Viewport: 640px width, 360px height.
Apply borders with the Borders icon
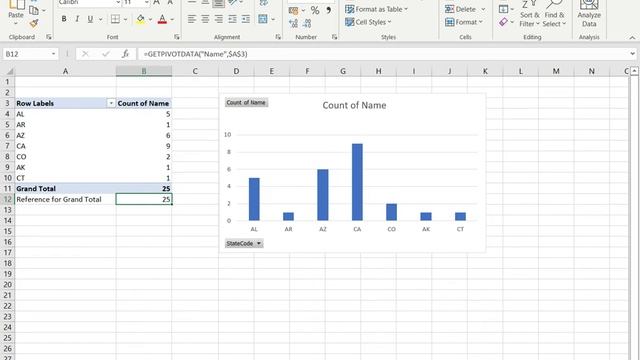(x=116, y=19)
